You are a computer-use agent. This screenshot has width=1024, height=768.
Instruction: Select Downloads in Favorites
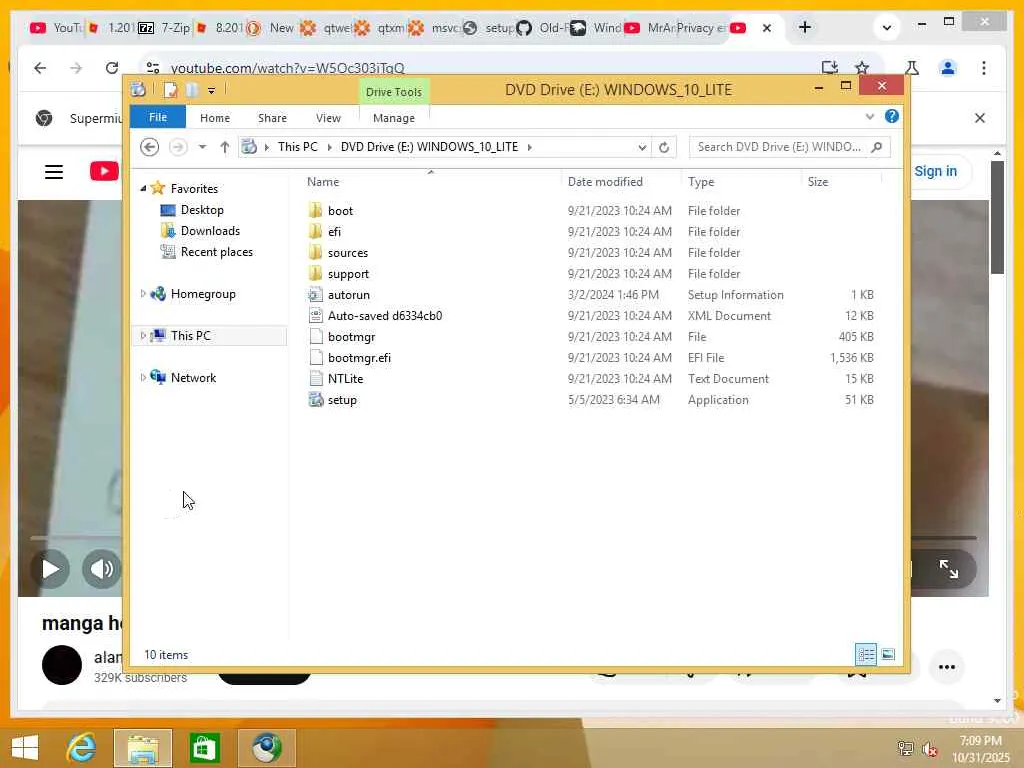coord(210,231)
